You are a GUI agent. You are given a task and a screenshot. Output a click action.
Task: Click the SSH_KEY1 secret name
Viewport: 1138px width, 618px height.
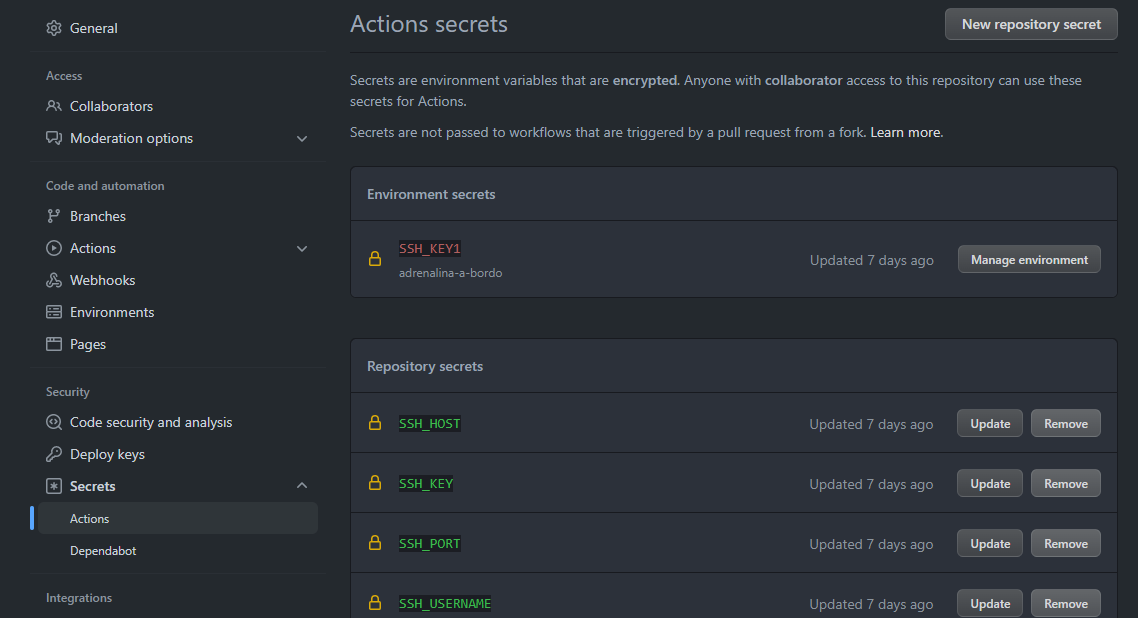click(430, 249)
